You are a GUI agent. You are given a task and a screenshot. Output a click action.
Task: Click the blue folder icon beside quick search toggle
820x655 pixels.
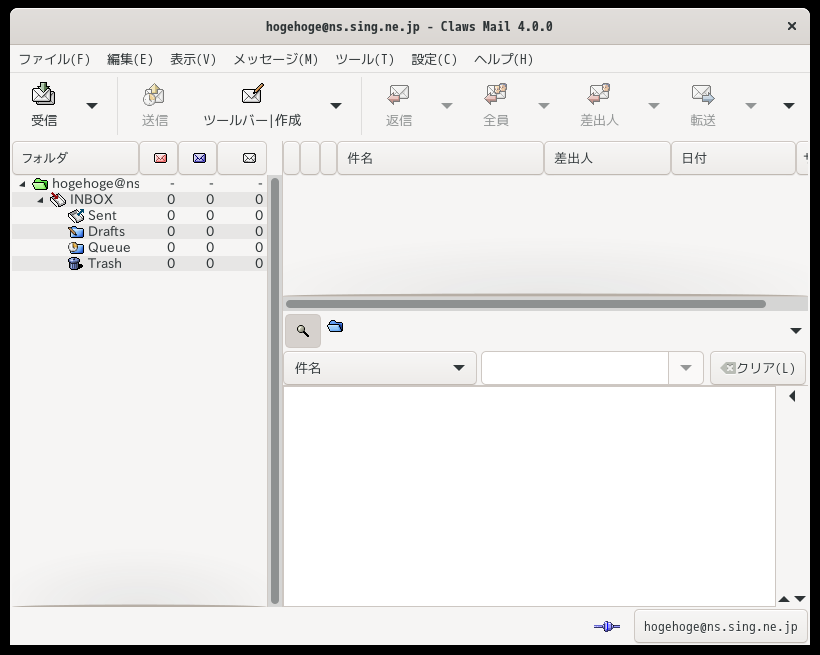pos(335,327)
